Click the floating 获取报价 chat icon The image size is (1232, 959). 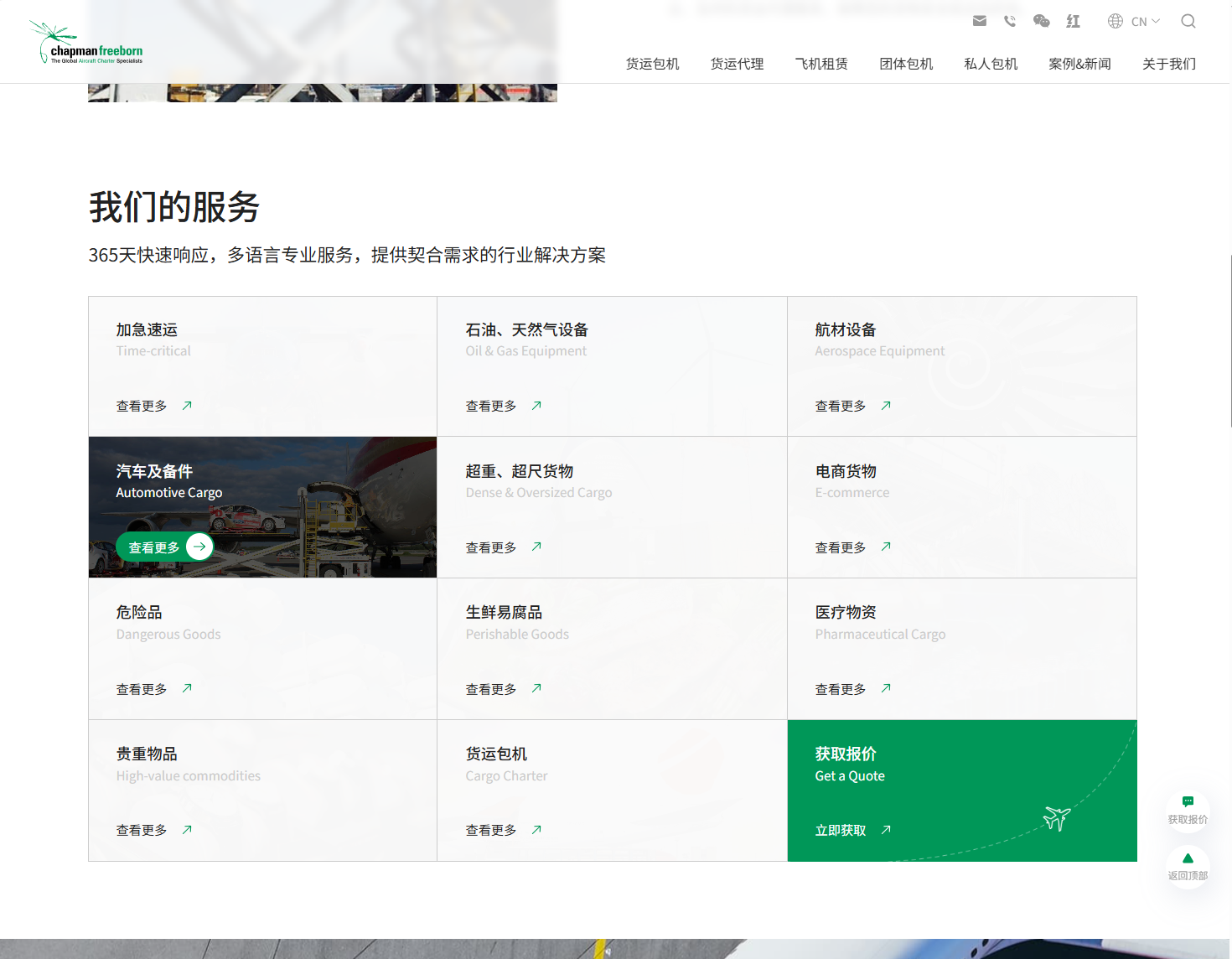tap(1188, 802)
